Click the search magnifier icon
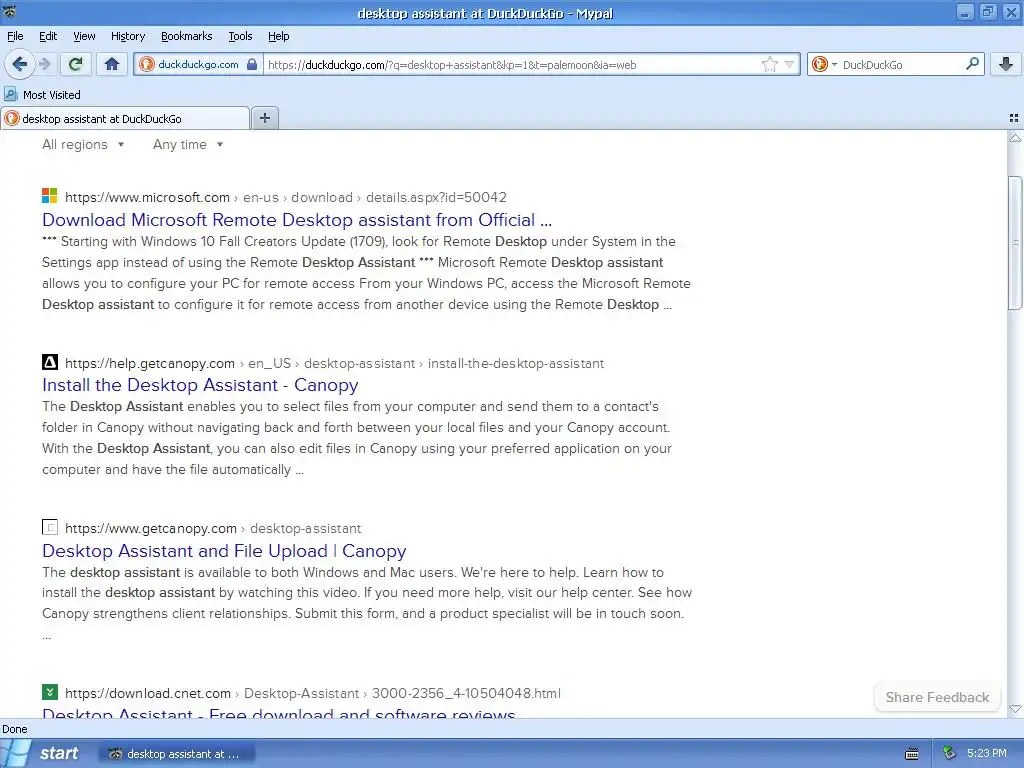The image size is (1024, 768). tap(972, 63)
